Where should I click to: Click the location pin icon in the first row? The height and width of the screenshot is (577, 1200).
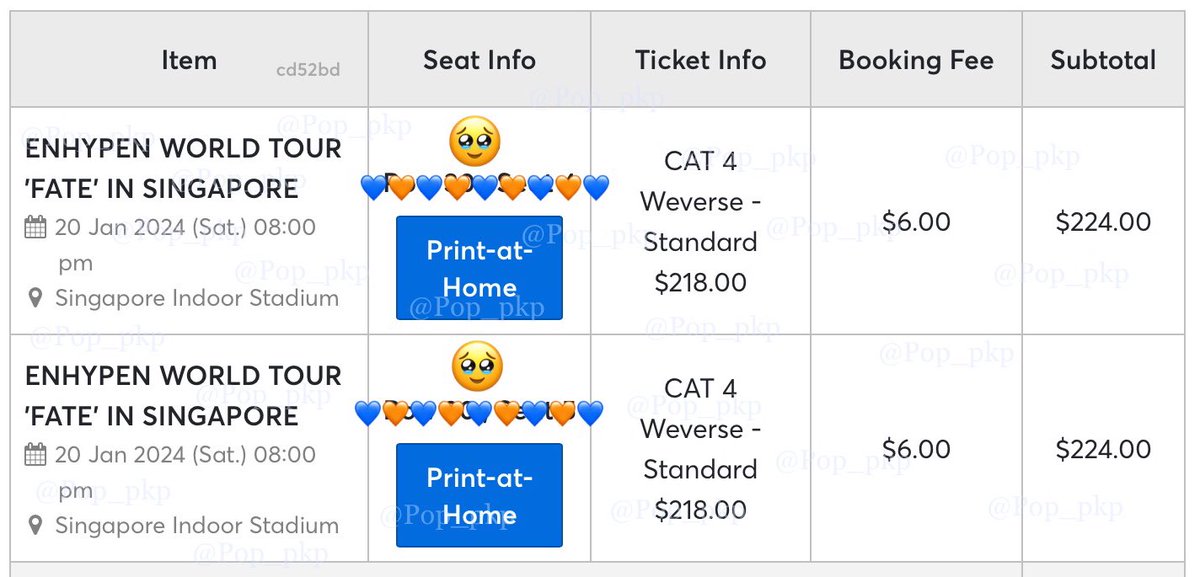point(36,298)
